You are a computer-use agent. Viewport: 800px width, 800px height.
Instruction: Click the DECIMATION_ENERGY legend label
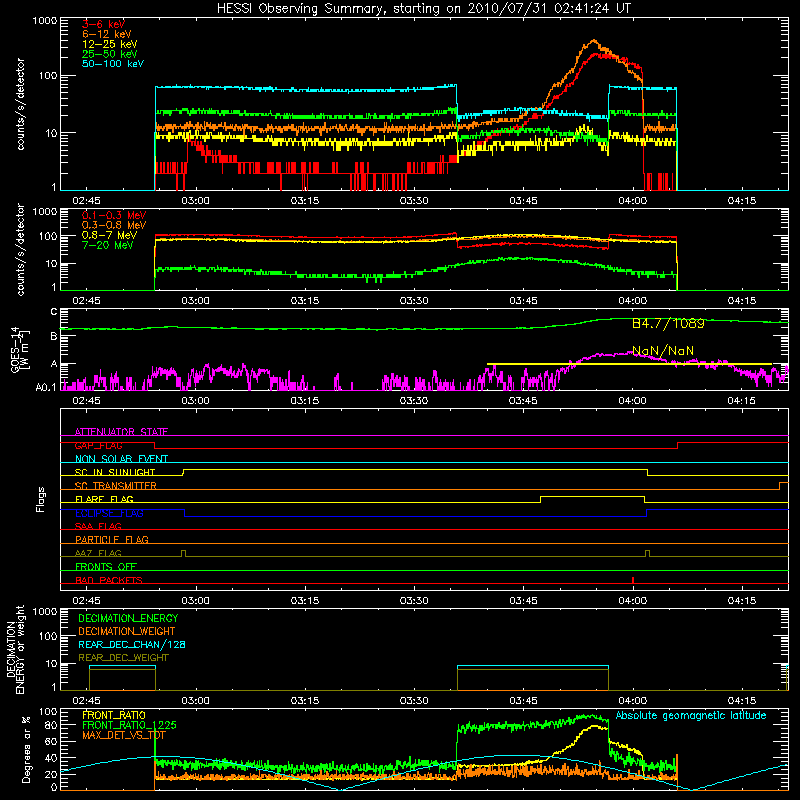128,618
